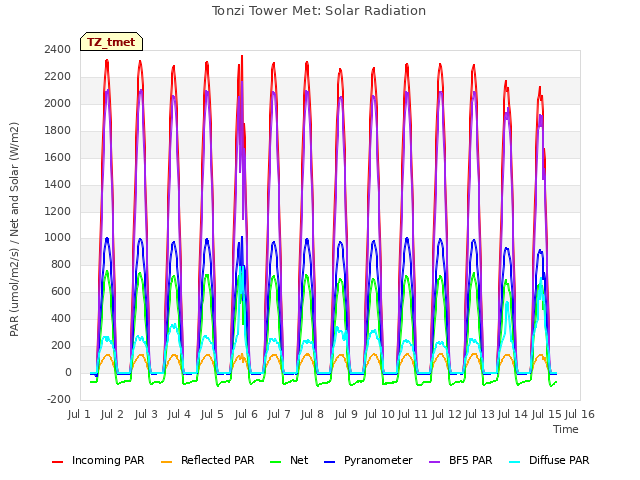Click the Jul 4 x-axis date label
The width and height of the screenshot is (640, 480).
tap(179, 414)
